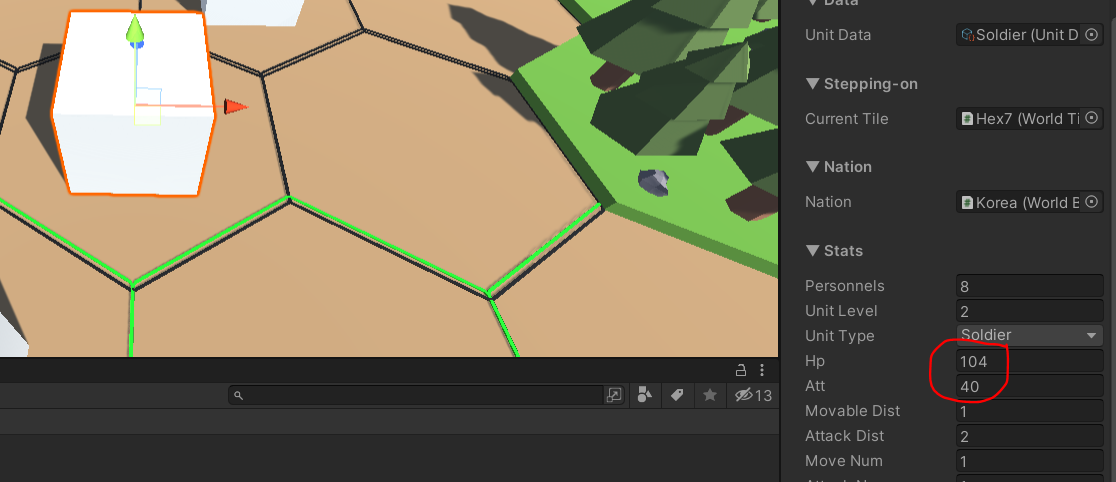This screenshot has height=482, width=1116.
Task: Click the red X-axis gizmo arrow
Action: (x=236, y=107)
